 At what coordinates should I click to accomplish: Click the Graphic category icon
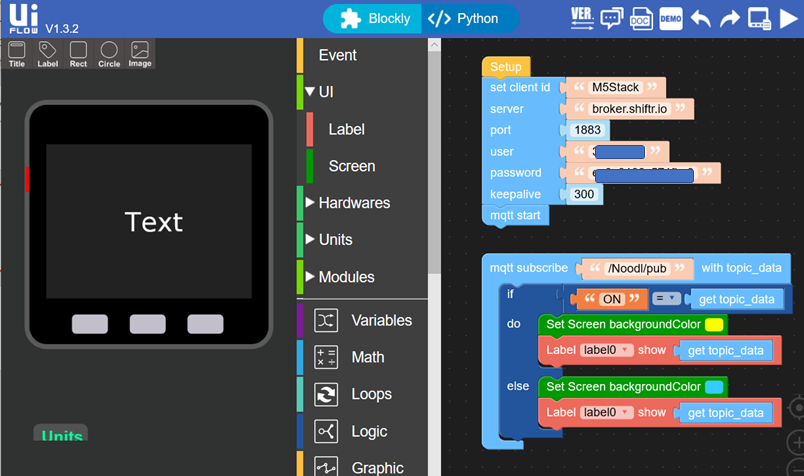click(326, 466)
